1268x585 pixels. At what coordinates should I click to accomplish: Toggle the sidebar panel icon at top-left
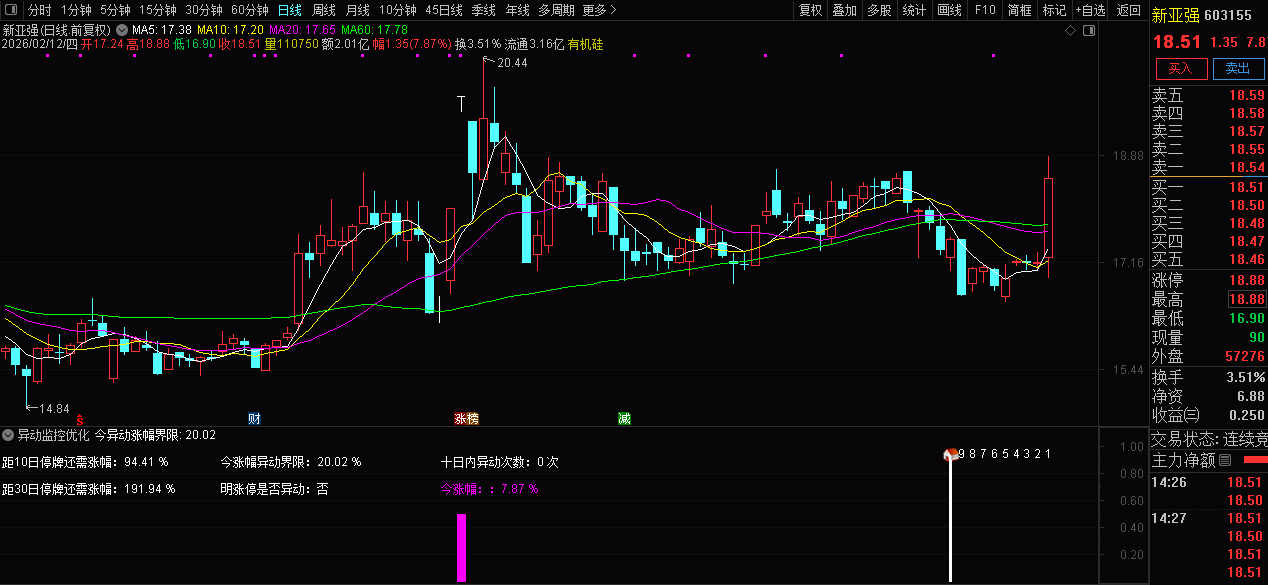pos(11,10)
